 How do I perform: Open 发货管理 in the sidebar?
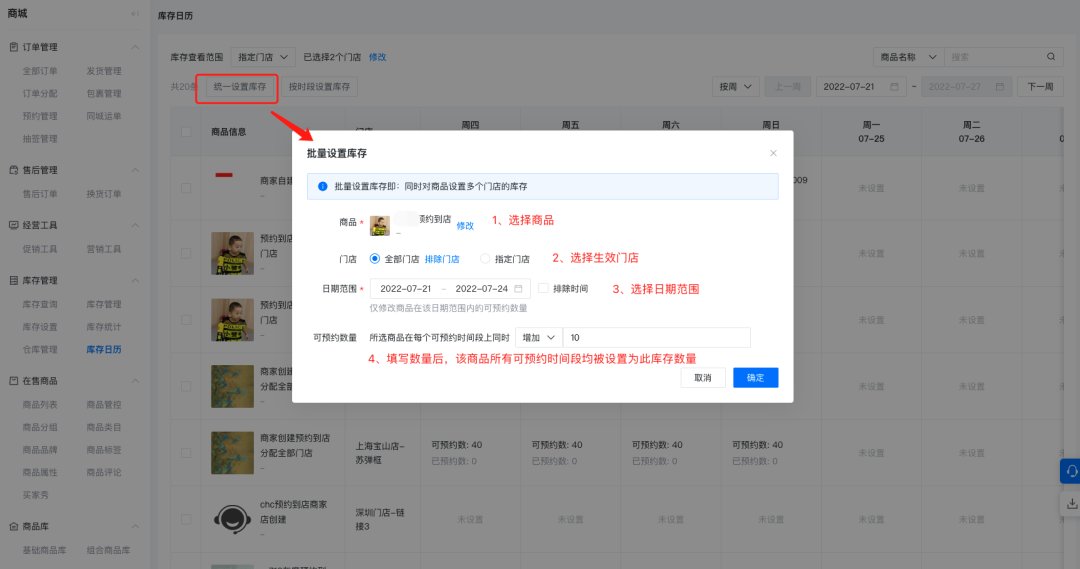click(104, 71)
